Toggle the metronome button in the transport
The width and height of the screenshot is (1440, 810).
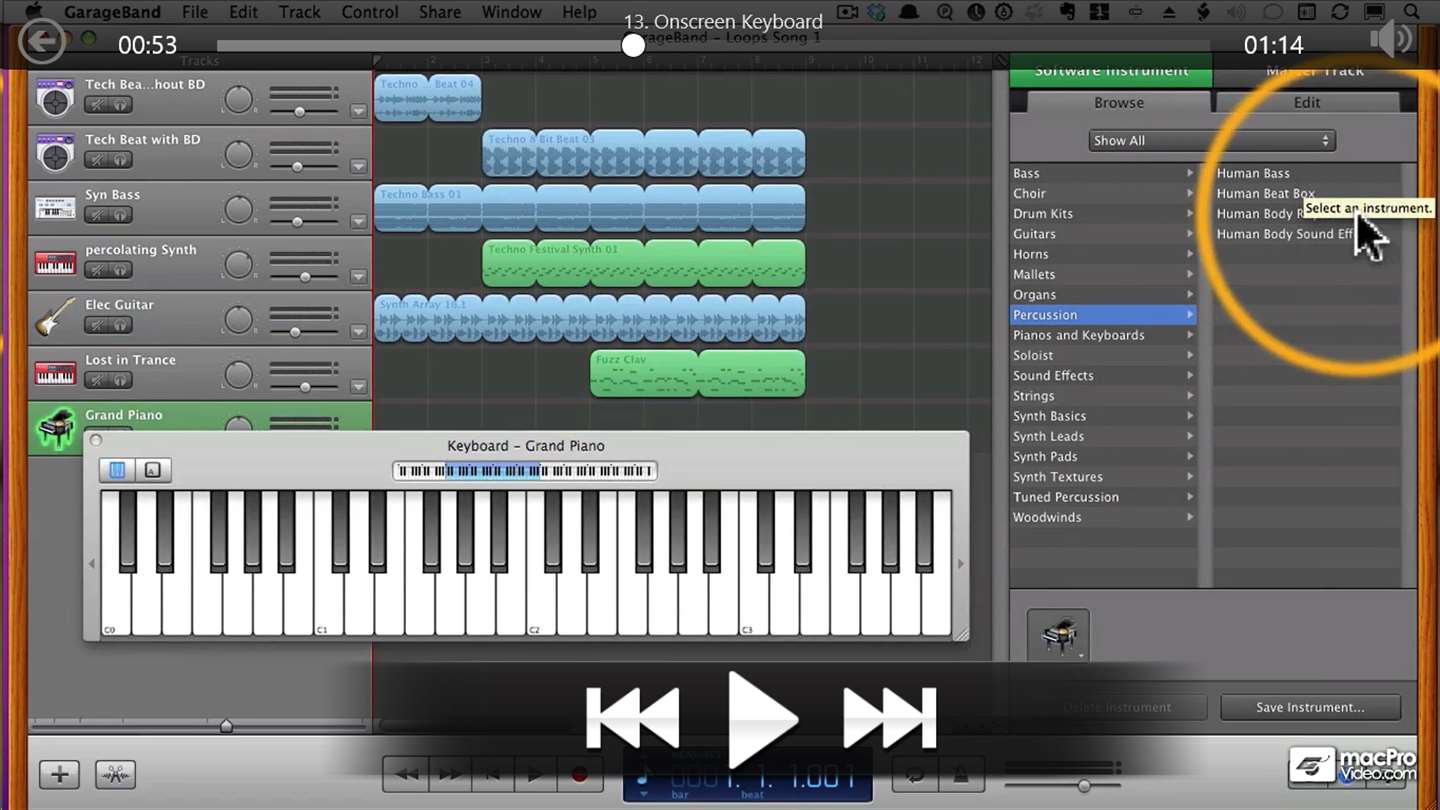tap(960, 774)
